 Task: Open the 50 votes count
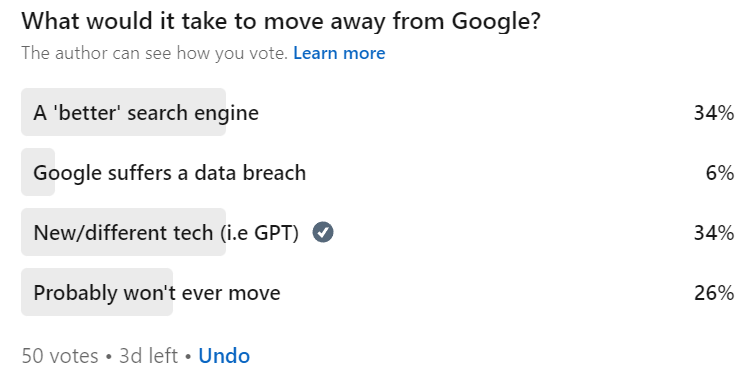click(60, 356)
